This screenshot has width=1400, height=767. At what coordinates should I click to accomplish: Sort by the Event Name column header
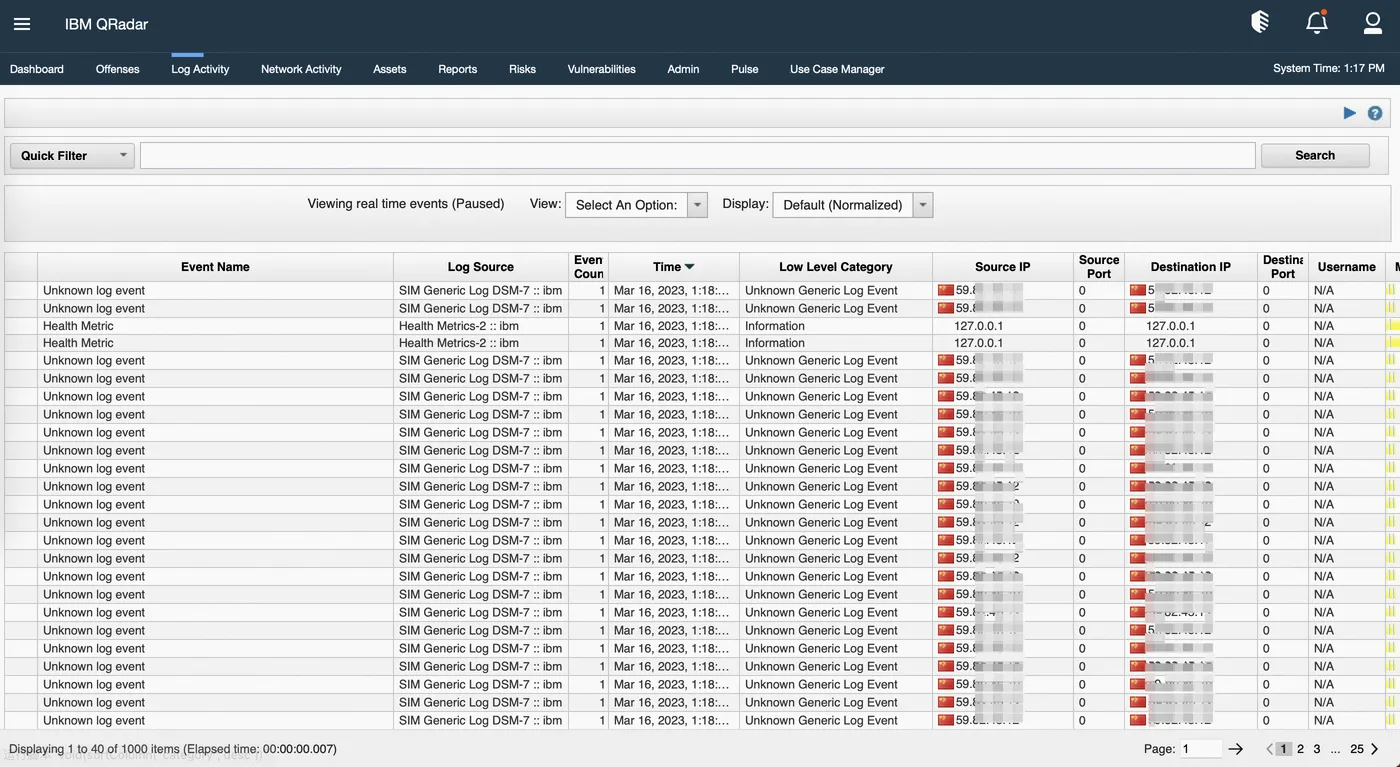coord(215,267)
